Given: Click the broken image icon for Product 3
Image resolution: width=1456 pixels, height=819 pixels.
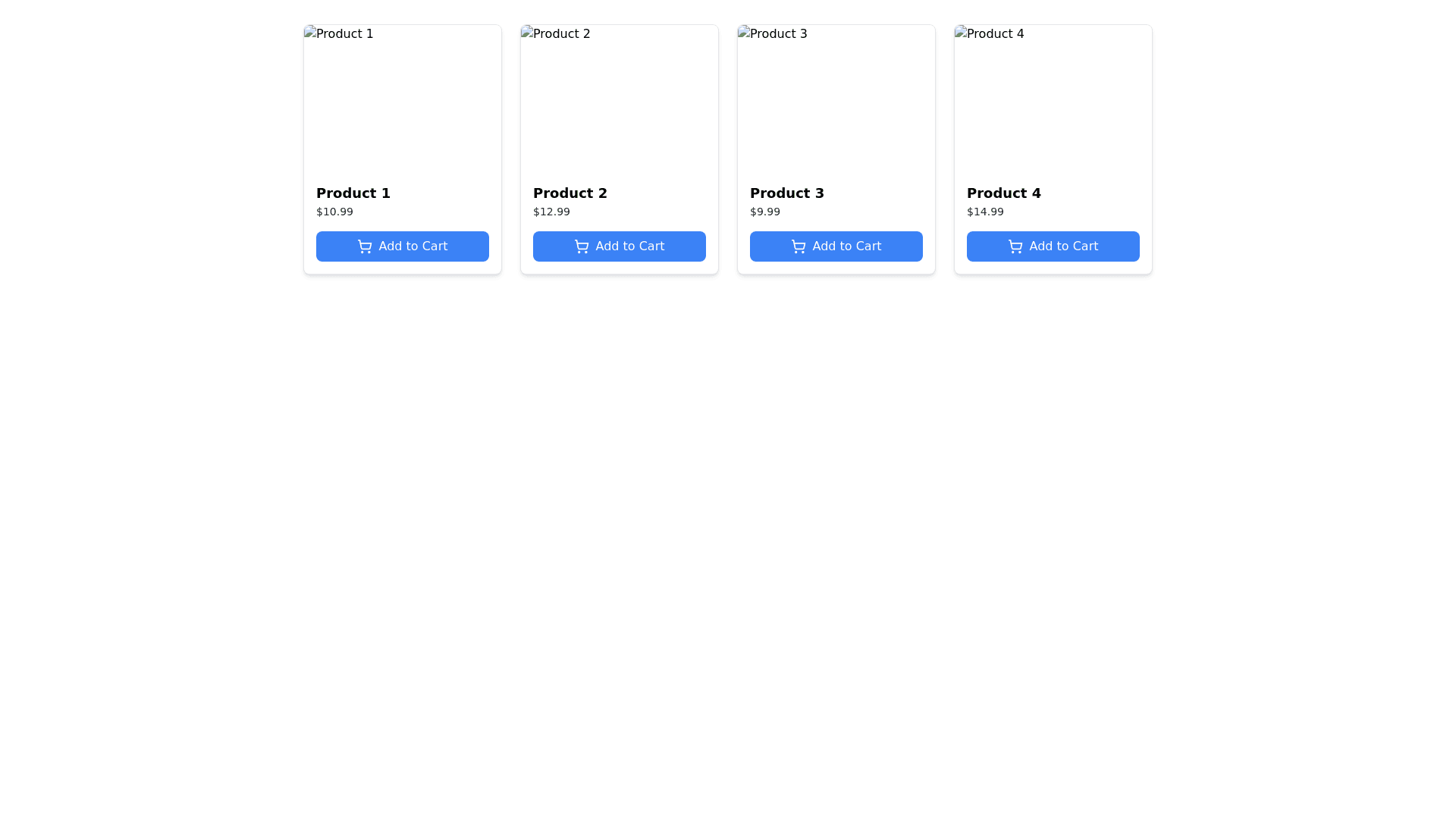Looking at the screenshot, I should [x=744, y=33].
